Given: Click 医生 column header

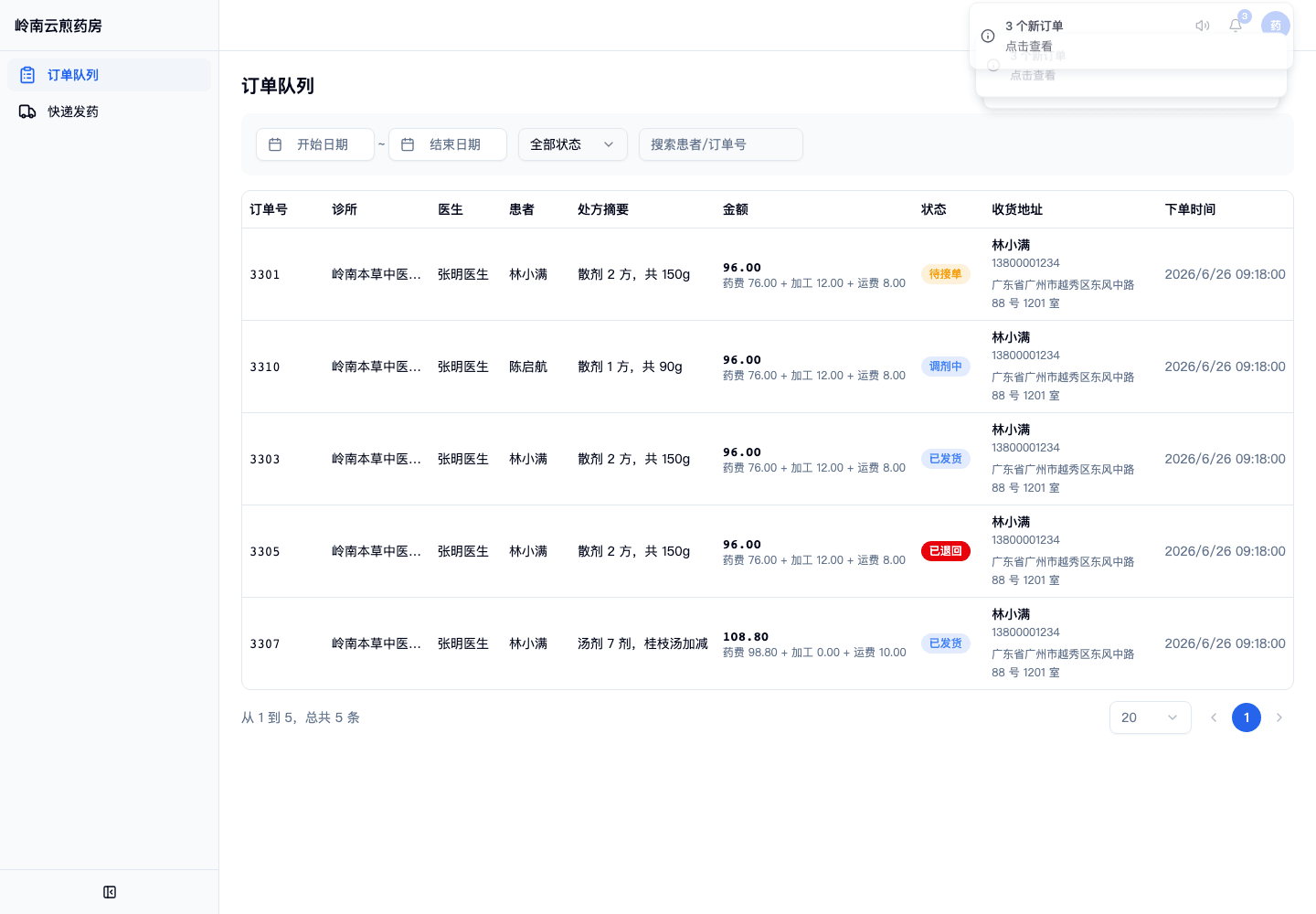Looking at the screenshot, I should 451,209.
